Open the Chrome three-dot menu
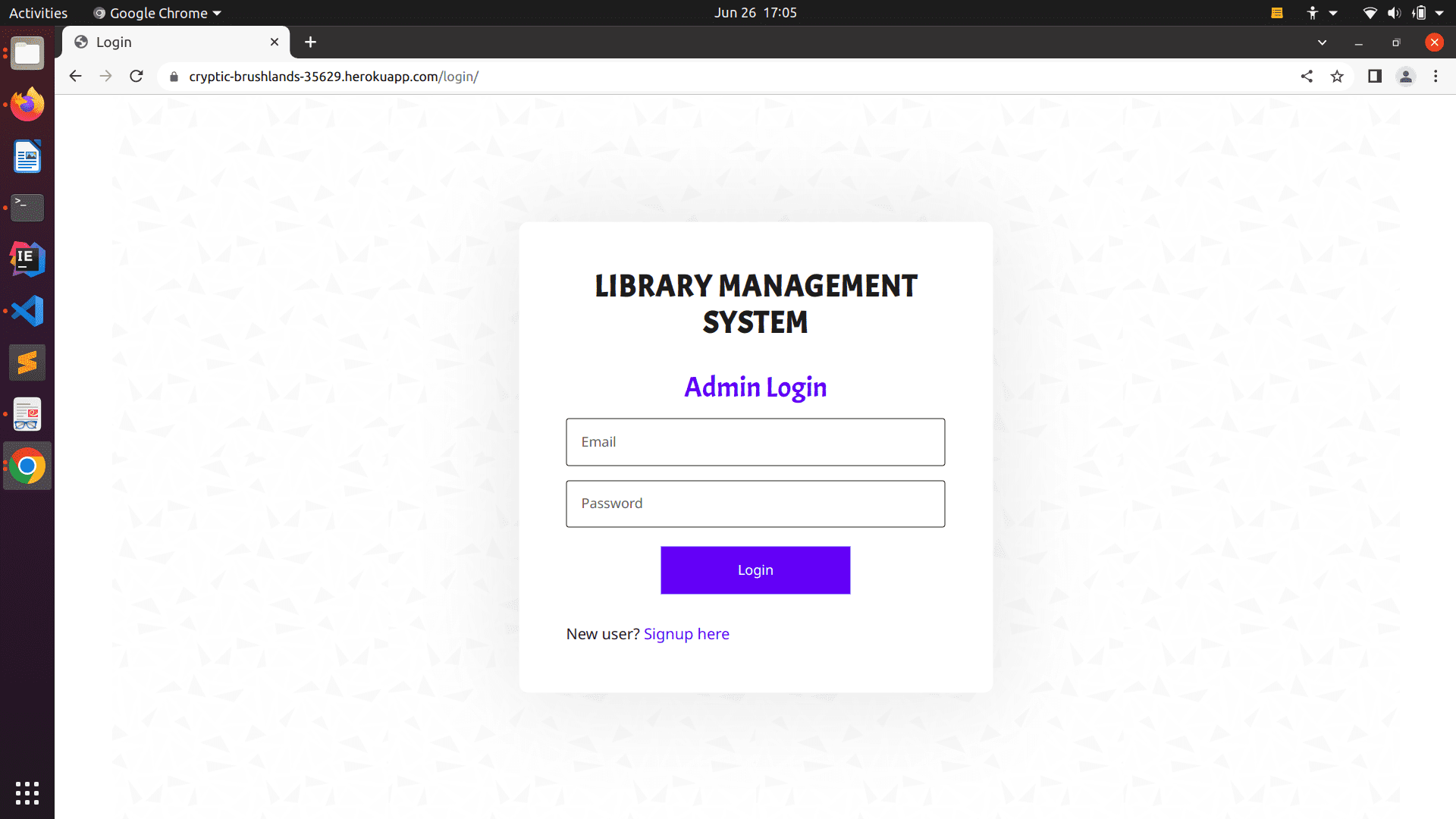This screenshot has width=1456, height=819. 1436,76
